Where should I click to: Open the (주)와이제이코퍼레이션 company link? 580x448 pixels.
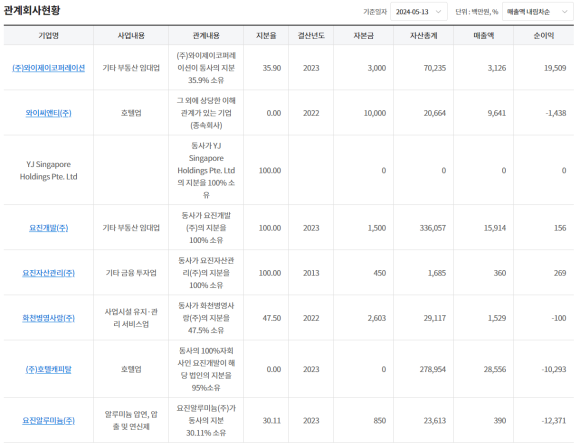[x=48, y=68]
